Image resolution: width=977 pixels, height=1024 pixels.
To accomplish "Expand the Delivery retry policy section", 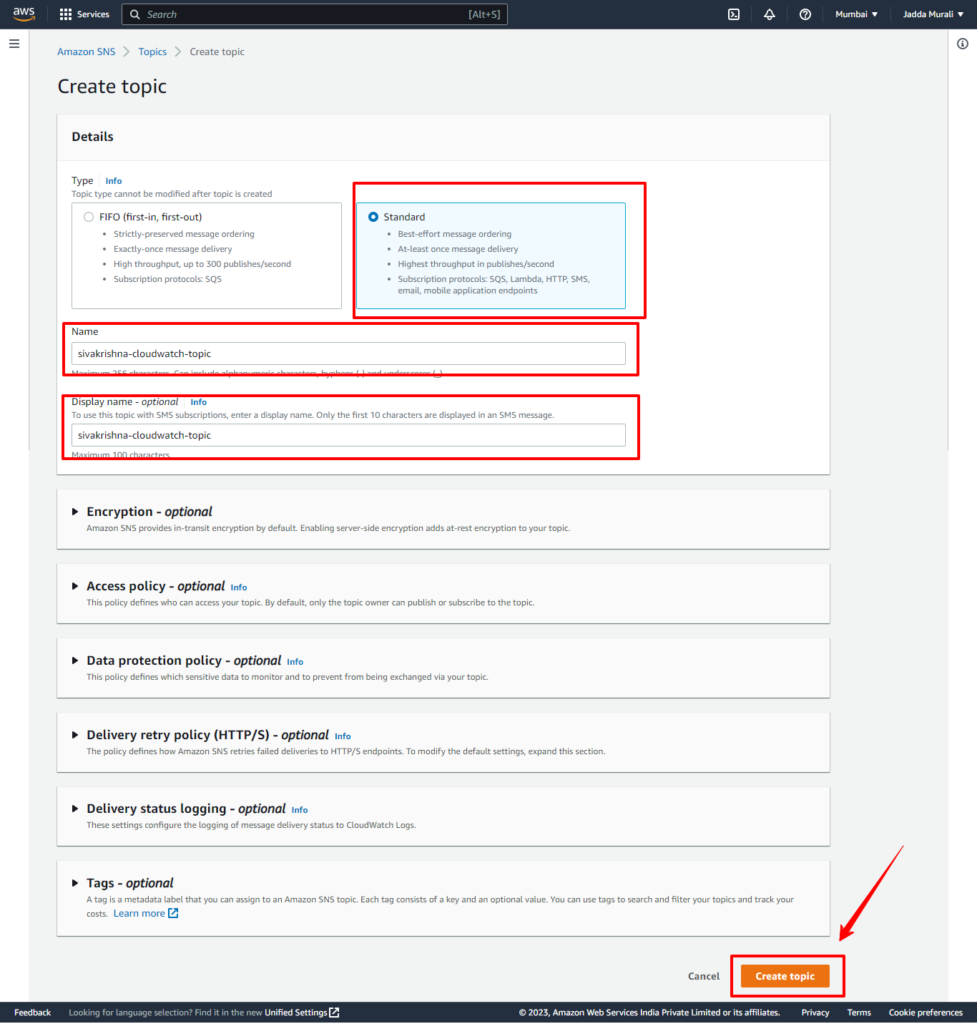I will tap(74, 735).
